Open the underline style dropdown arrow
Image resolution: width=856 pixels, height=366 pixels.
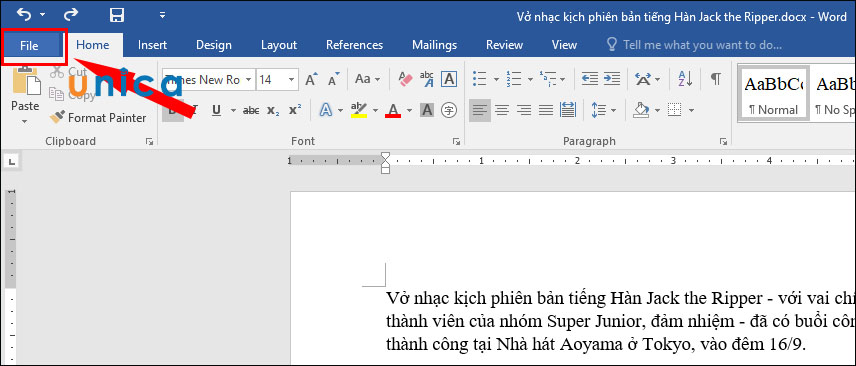[233, 111]
